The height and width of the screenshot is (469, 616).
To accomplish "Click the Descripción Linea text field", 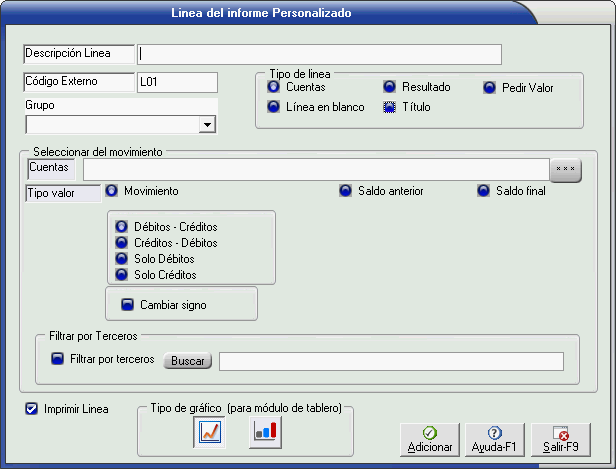I will 319,54.
